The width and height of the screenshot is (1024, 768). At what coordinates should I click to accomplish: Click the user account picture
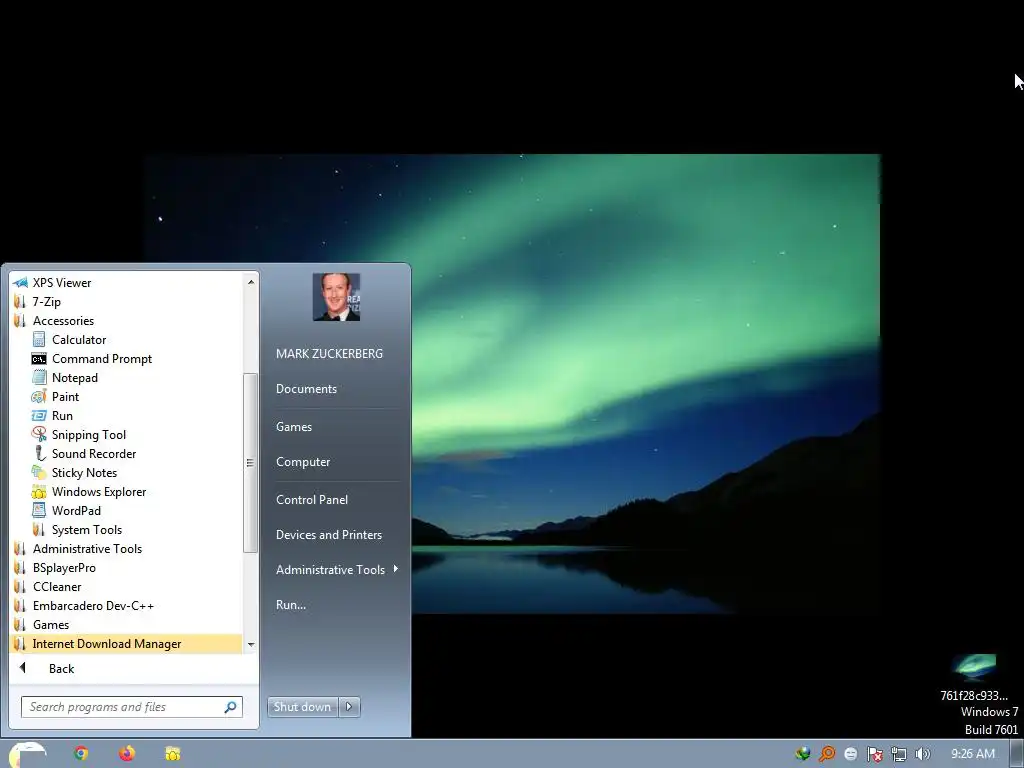pyautogui.click(x=336, y=297)
